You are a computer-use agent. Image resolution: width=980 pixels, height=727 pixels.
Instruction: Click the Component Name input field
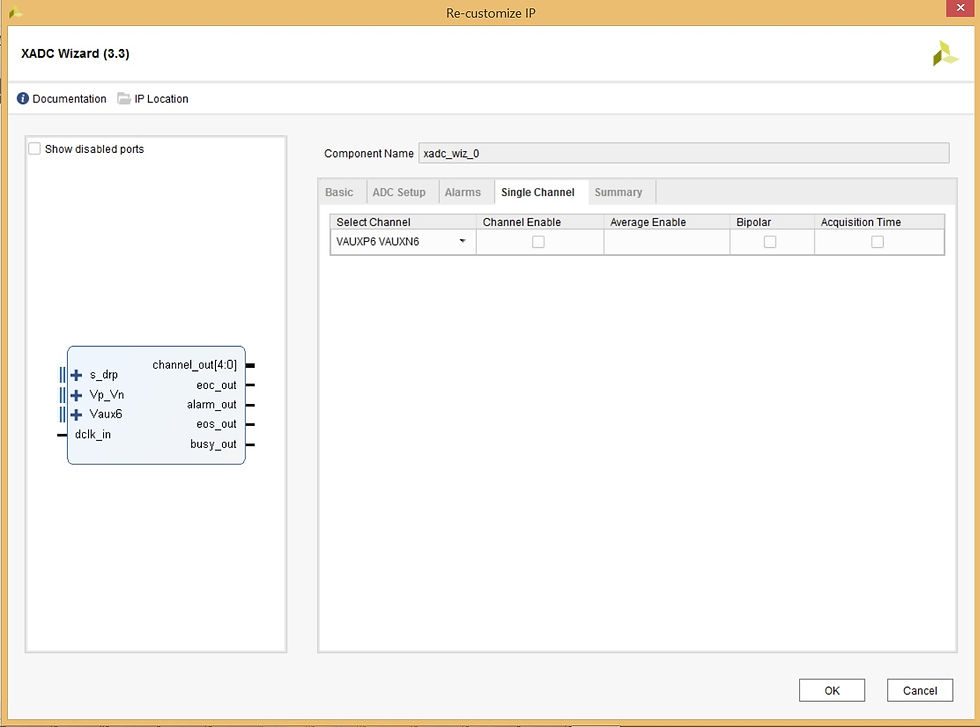[x=684, y=152]
